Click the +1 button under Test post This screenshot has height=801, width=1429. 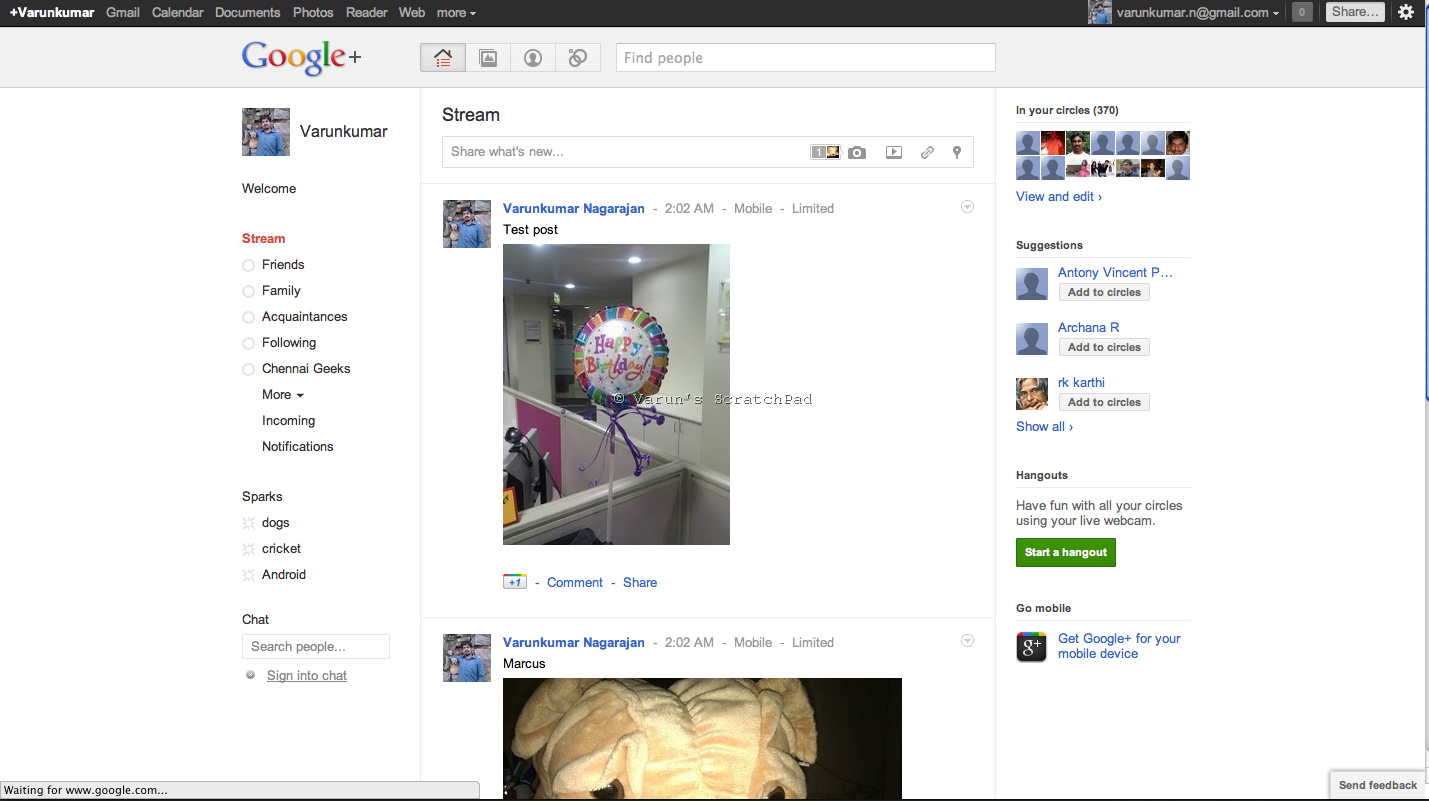(515, 582)
